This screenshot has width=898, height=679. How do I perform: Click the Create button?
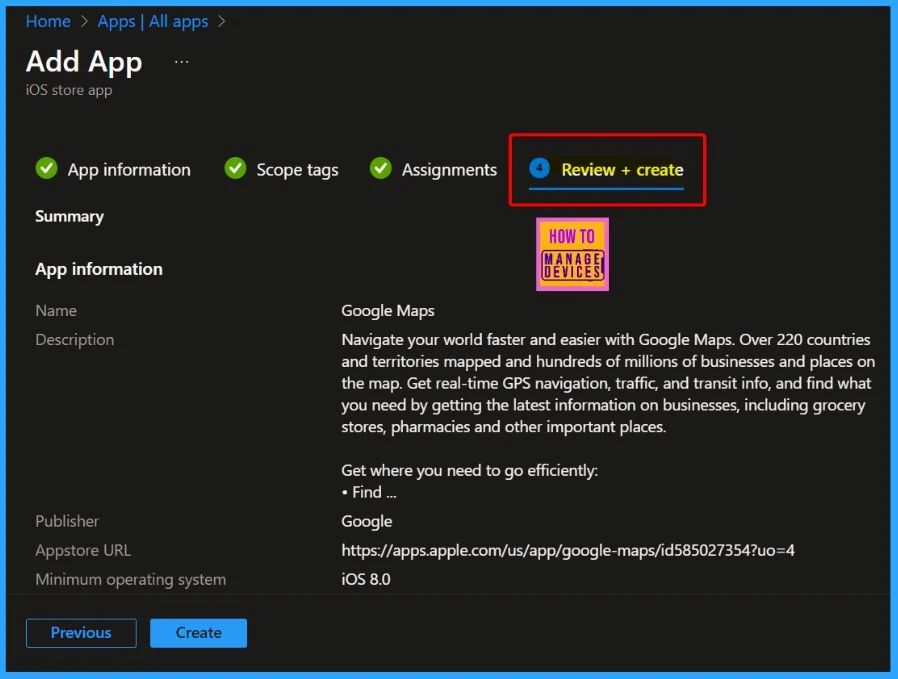coord(198,633)
